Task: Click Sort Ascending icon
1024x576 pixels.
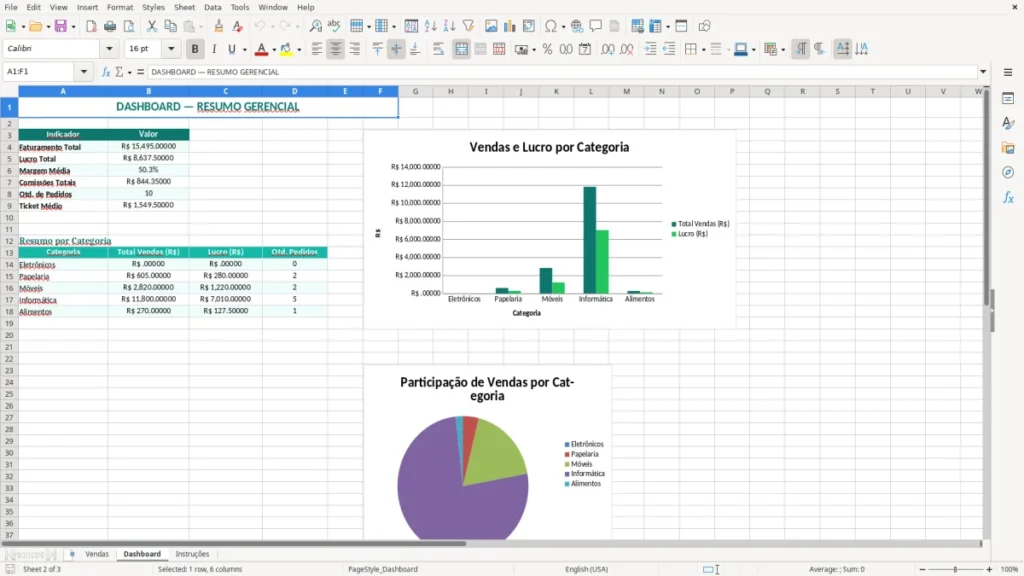Action: coord(430,26)
